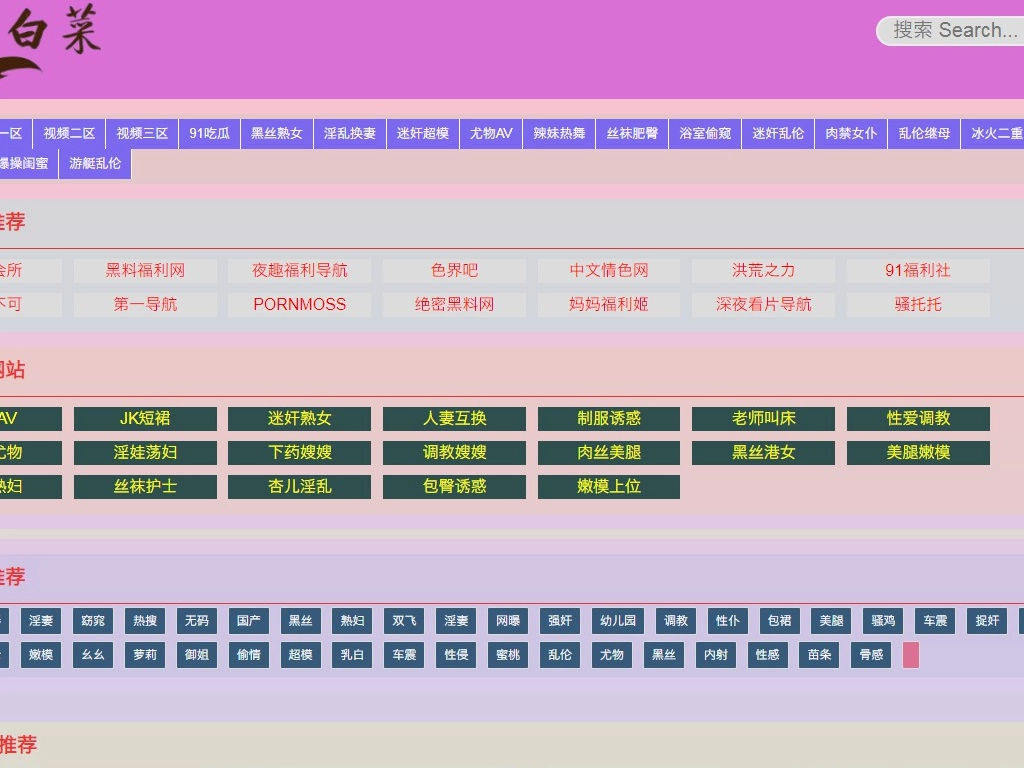Open the 黑料福利网 link

(145, 270)
